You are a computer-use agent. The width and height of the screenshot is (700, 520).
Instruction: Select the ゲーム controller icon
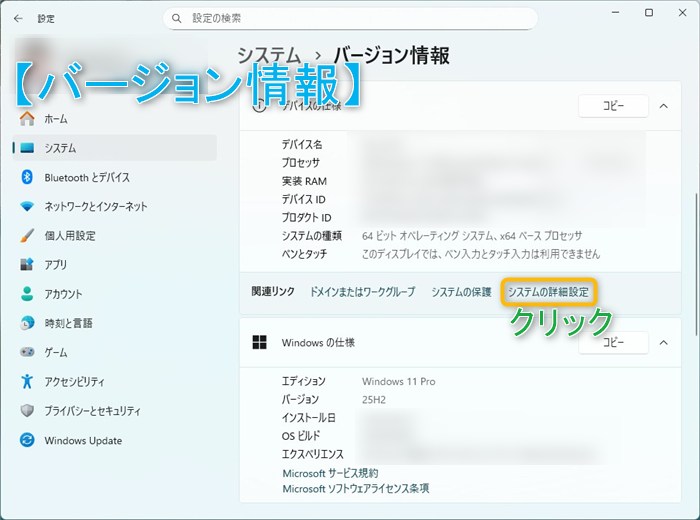coord(27,353)
